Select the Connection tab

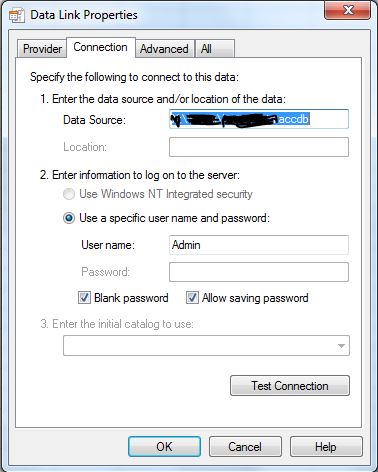click(x=101, y=47)
